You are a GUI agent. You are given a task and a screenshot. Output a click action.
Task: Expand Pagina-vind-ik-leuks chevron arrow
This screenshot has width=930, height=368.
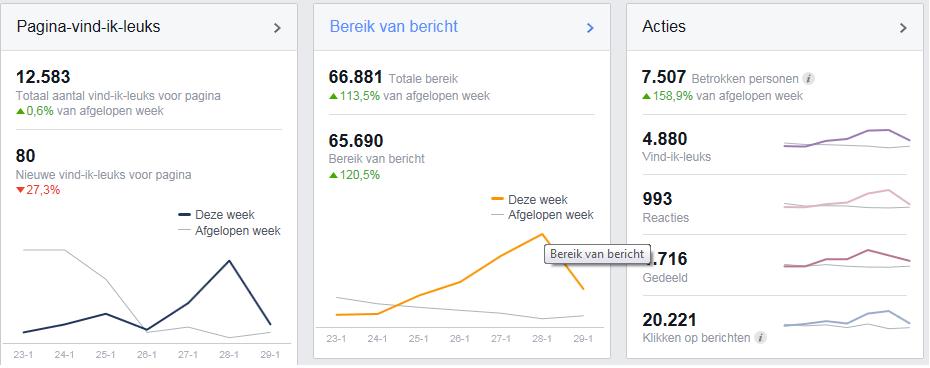[x=277, y=28]
